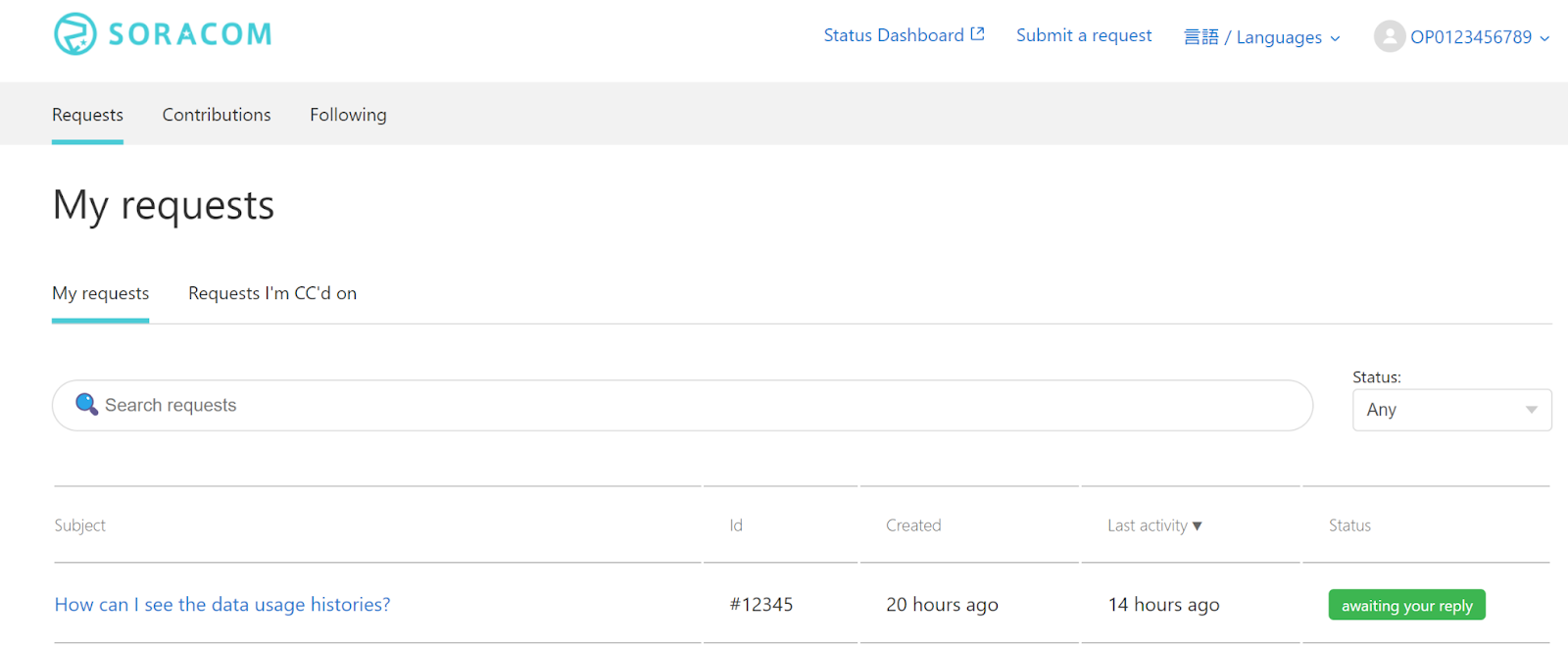Switch to the Following tab
Screen dimensions: 1568x649
click(x=348, y=115)
